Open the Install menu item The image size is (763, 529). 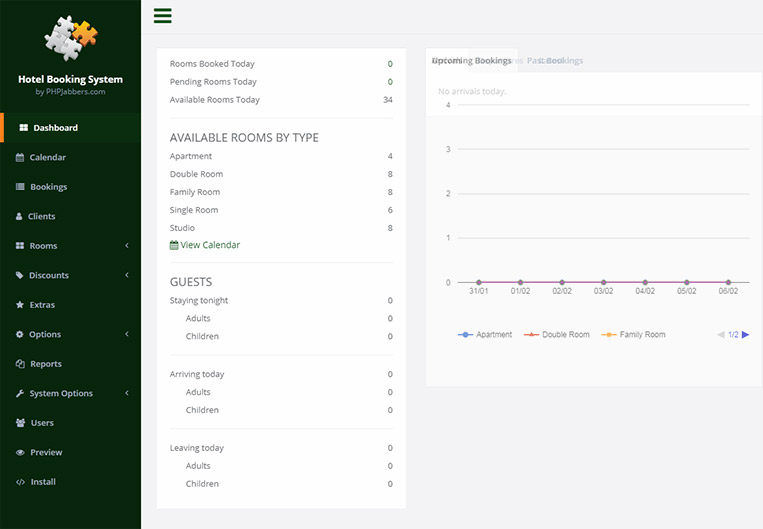click(x=71, y=482)
